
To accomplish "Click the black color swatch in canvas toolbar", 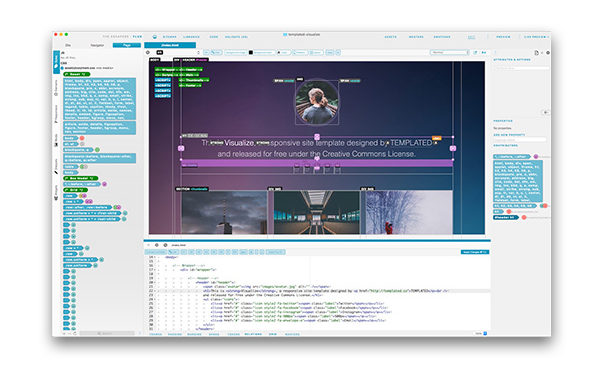I will pos(251,52).
